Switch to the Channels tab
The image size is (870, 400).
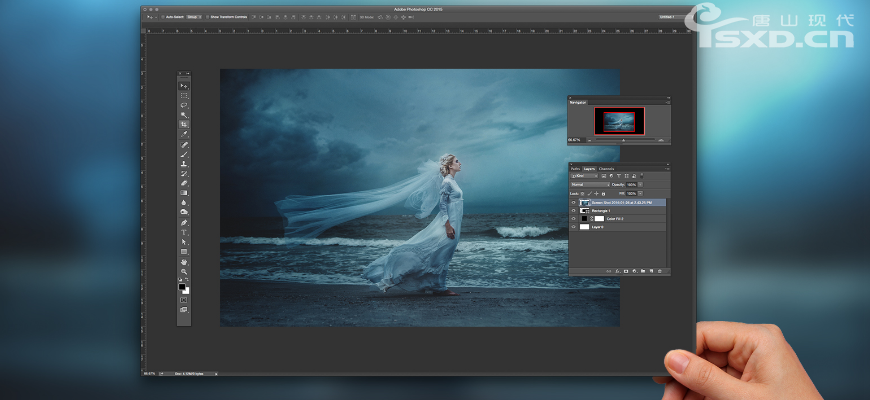coord(607,168)
